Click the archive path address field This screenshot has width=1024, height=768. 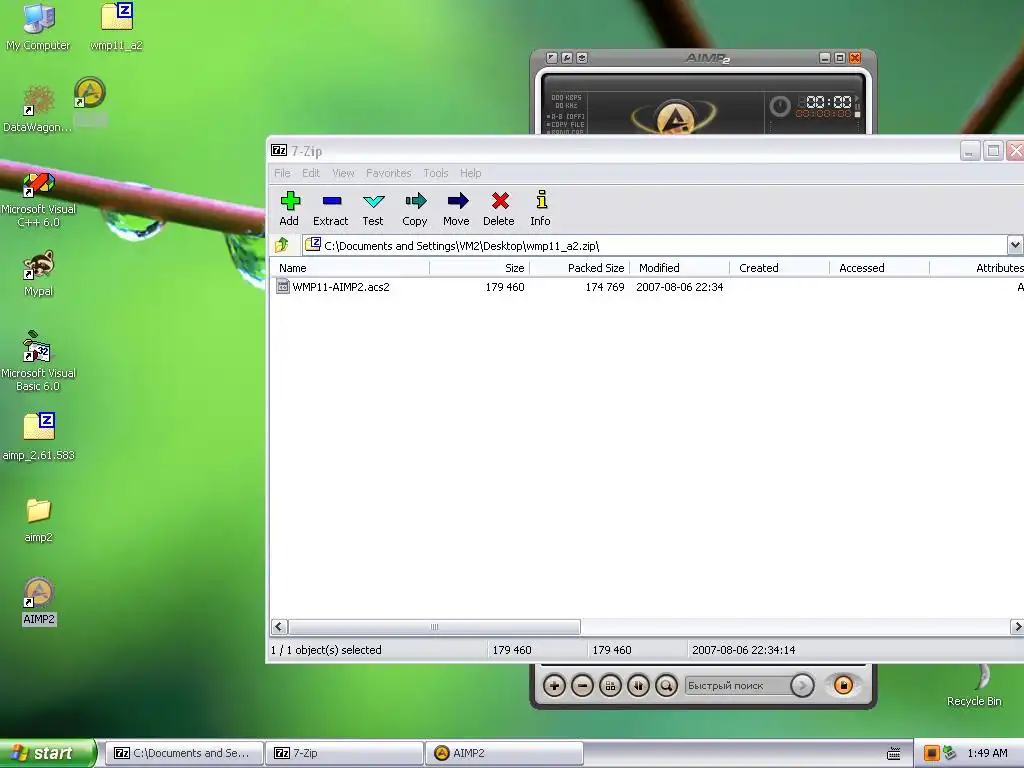tap(654, 246)
